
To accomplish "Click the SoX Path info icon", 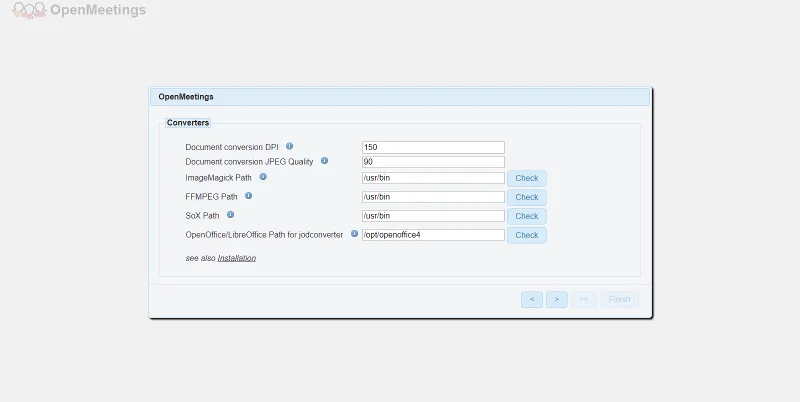I will pyautogui.click(x=230, y=214).
